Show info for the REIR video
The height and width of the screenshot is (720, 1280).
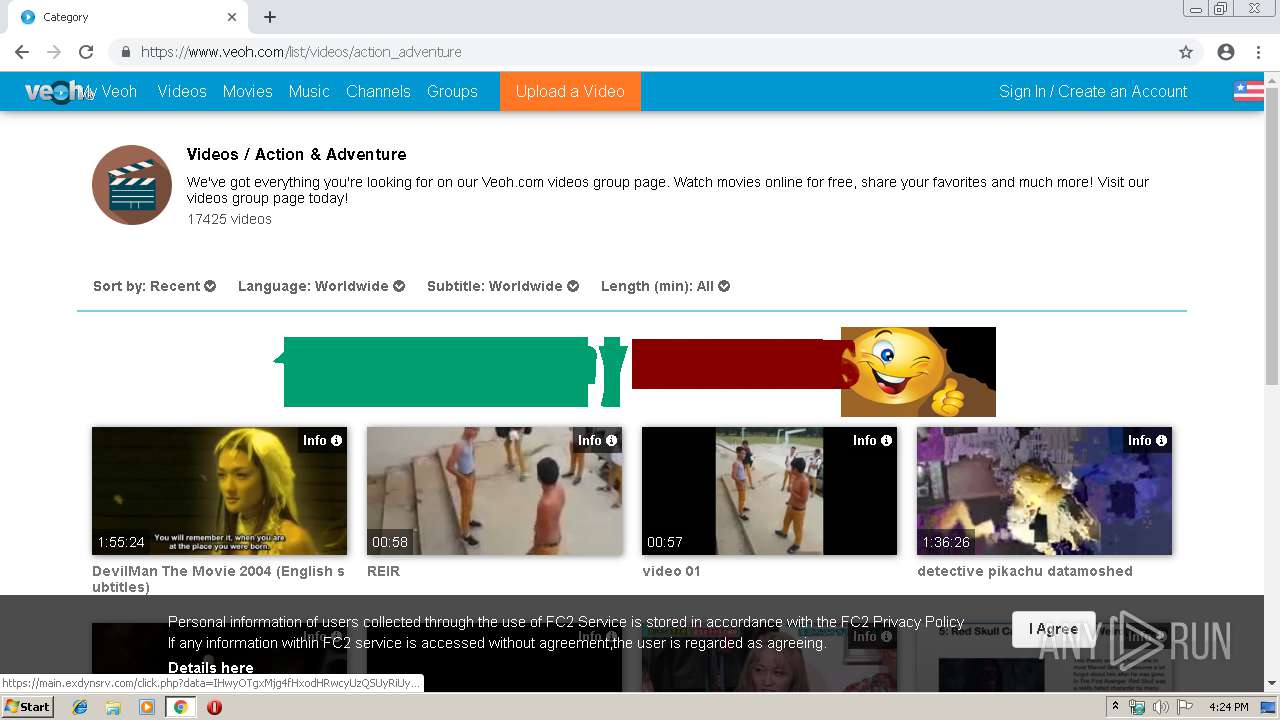tap(597, 440)
